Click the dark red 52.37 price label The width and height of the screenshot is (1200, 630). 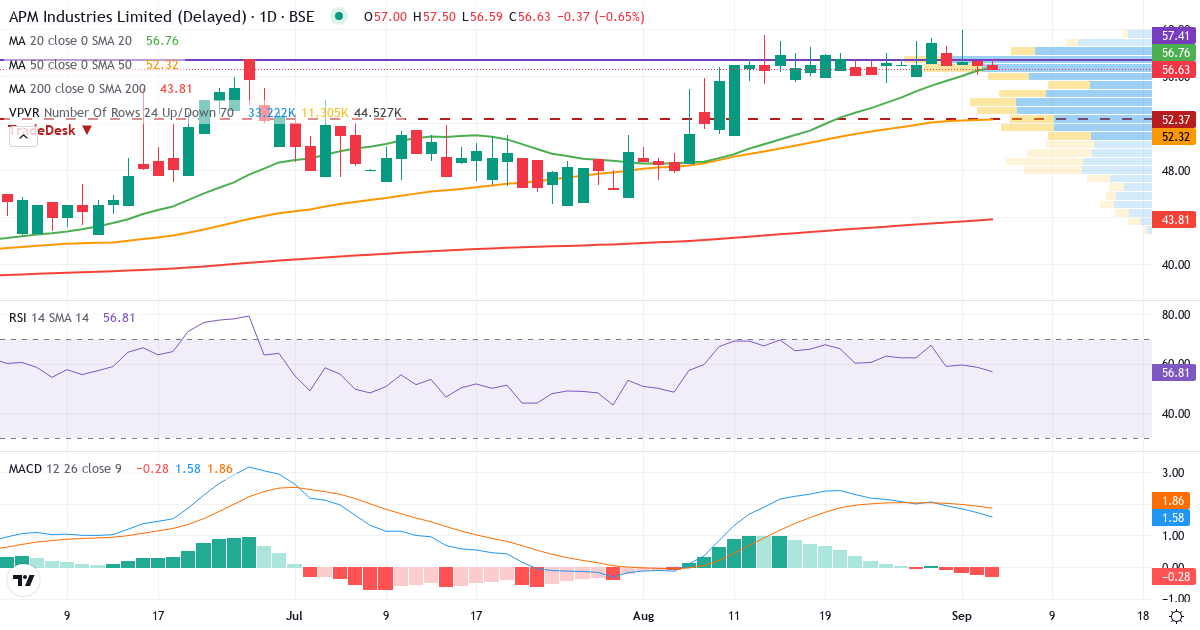coord(1174,119)
